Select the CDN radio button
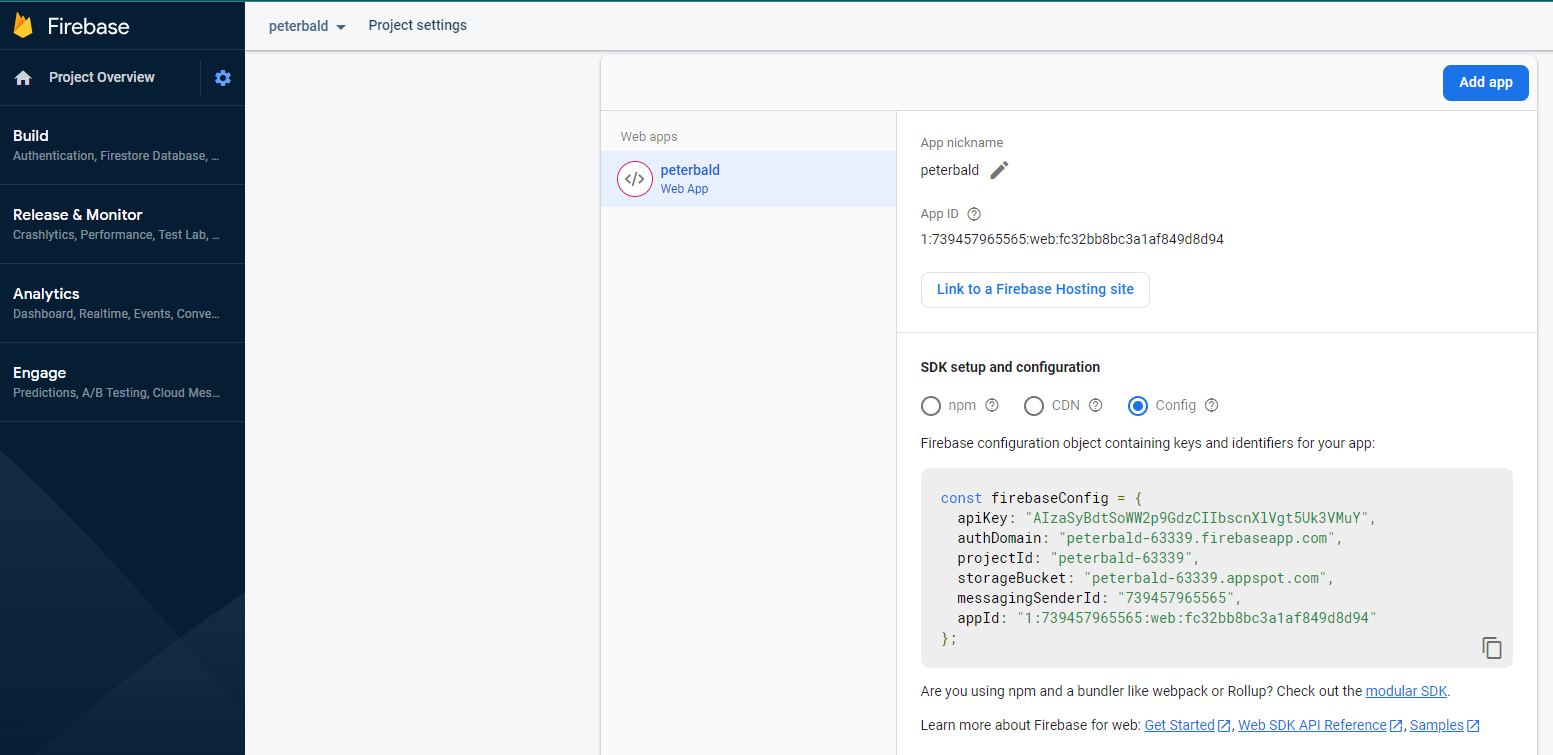 (1034, 405)
